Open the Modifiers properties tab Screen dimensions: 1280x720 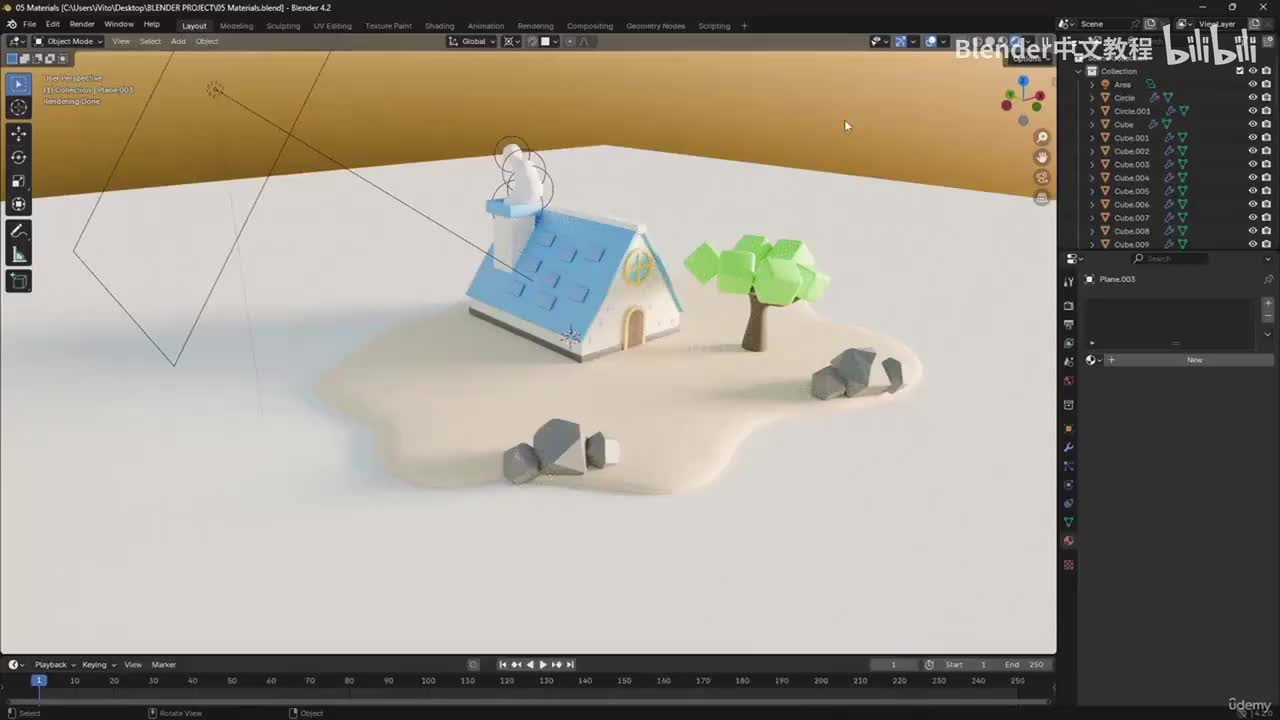pyautogui.click(x=1068, y=447)
